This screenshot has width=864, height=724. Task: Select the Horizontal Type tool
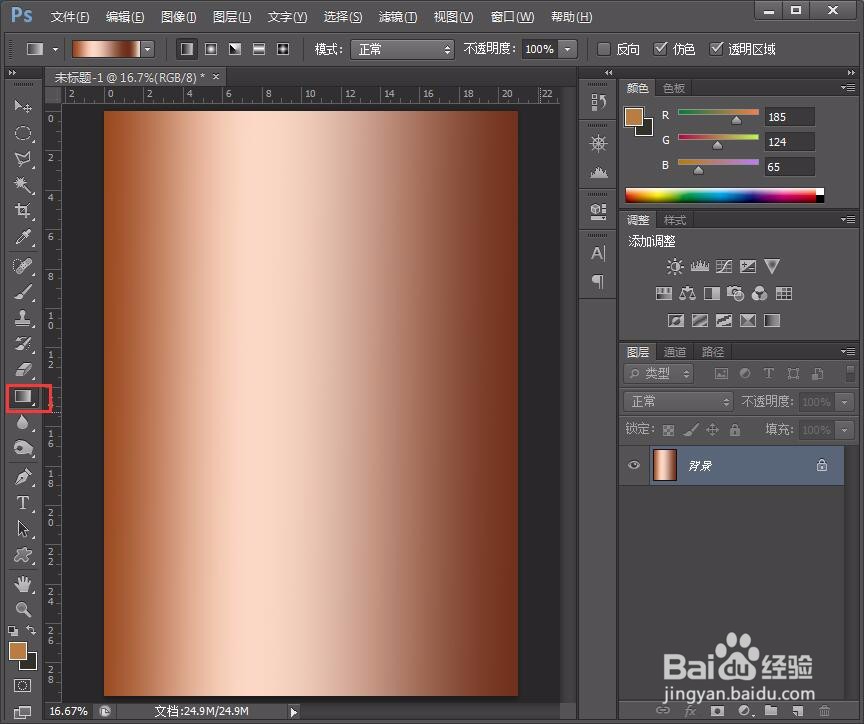pyautogui.click(x=23, y=503)
